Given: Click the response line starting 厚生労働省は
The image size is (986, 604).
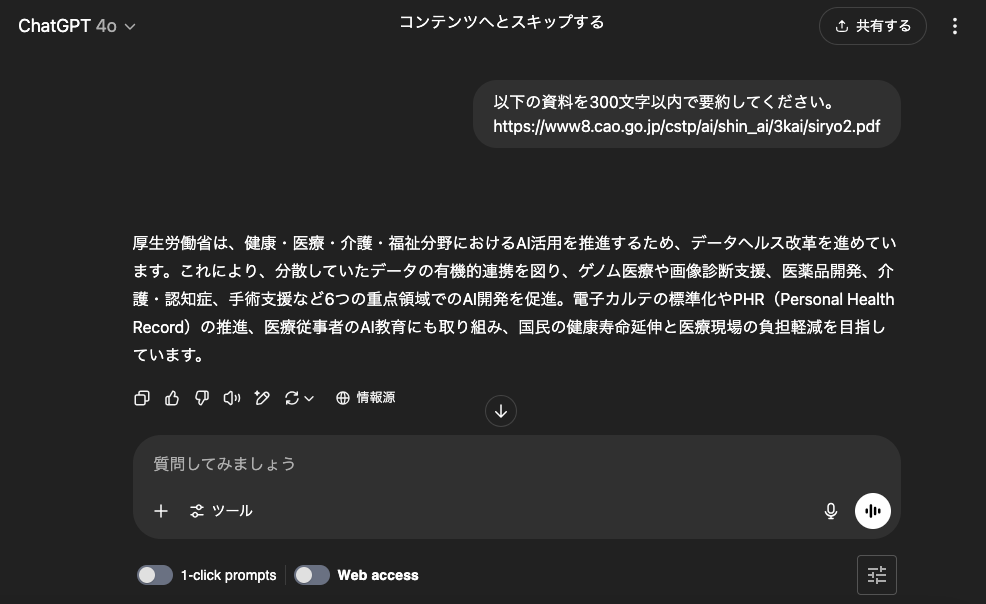Looking at the screenshot, I should pyautogui.click(x=514, y=243).
